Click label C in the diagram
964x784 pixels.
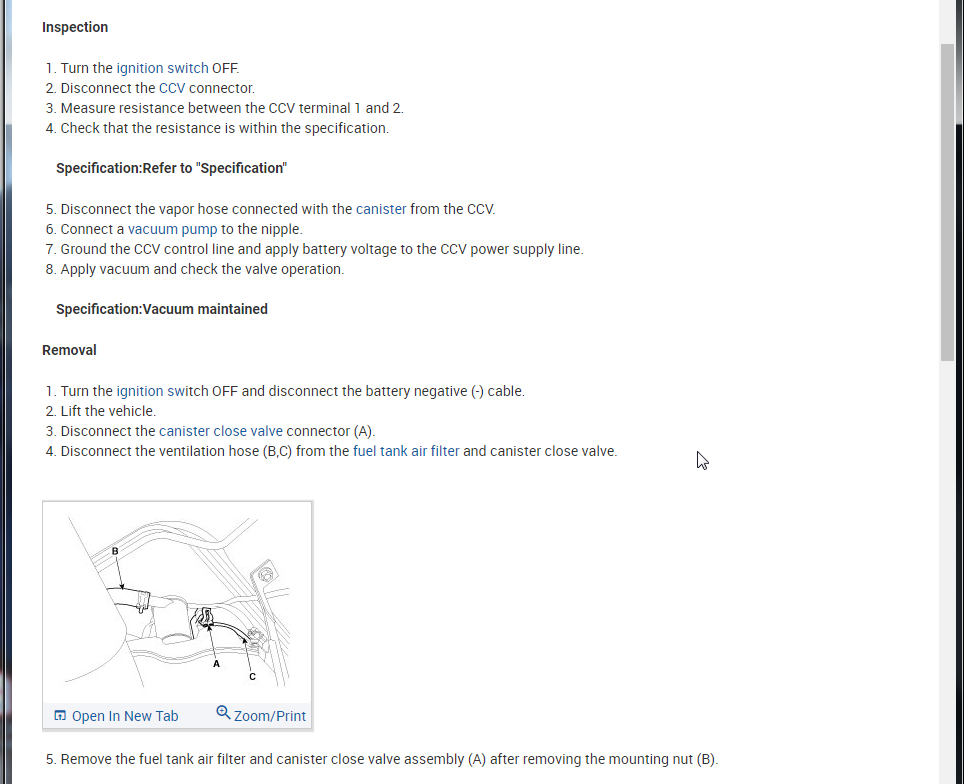pyautogui.click(x=252, y=677)
